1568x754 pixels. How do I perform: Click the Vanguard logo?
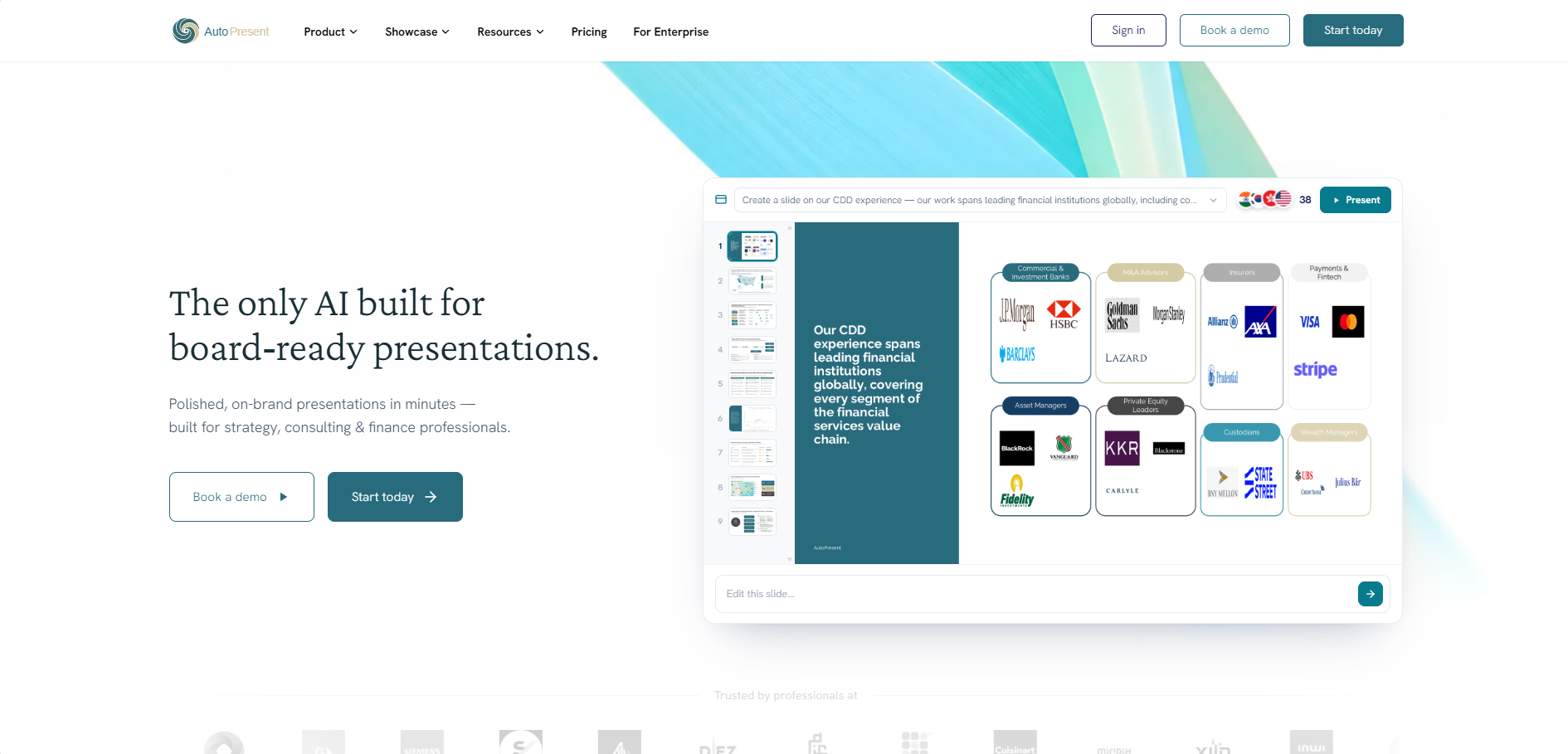(x=1064, y=448)
